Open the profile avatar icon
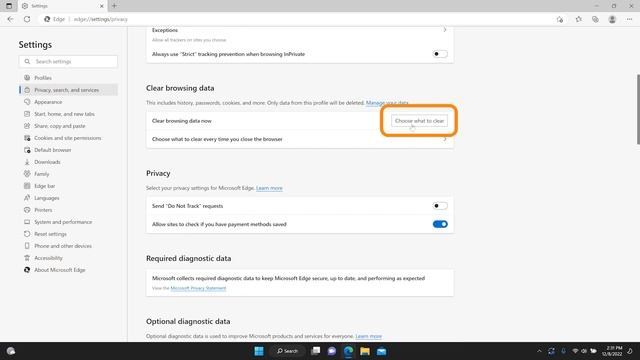 [612, 19]
